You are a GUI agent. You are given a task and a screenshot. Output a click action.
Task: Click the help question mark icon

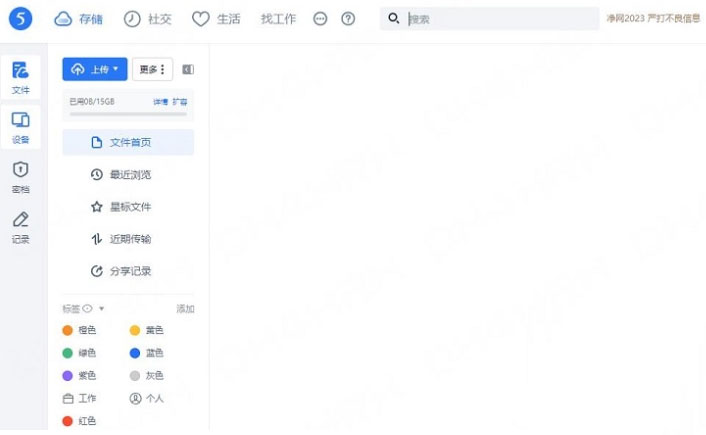[x=348, y=19]
